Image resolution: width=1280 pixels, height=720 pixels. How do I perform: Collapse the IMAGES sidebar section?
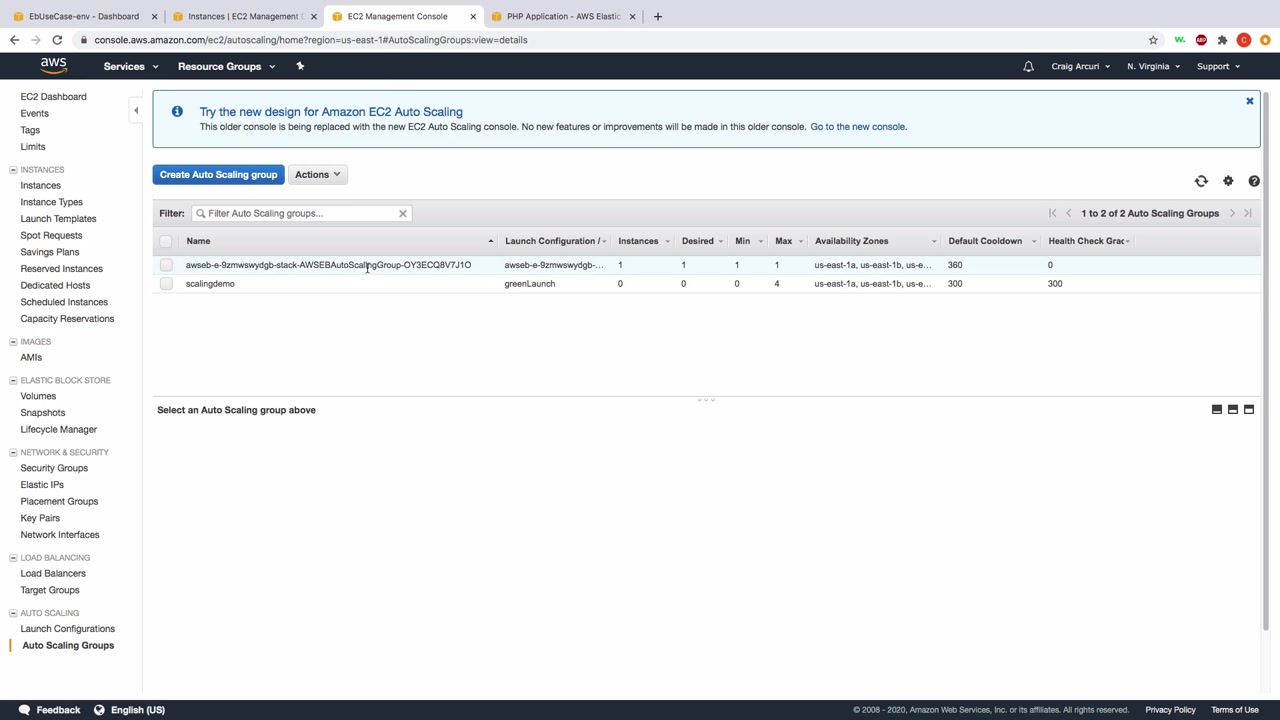13,342
